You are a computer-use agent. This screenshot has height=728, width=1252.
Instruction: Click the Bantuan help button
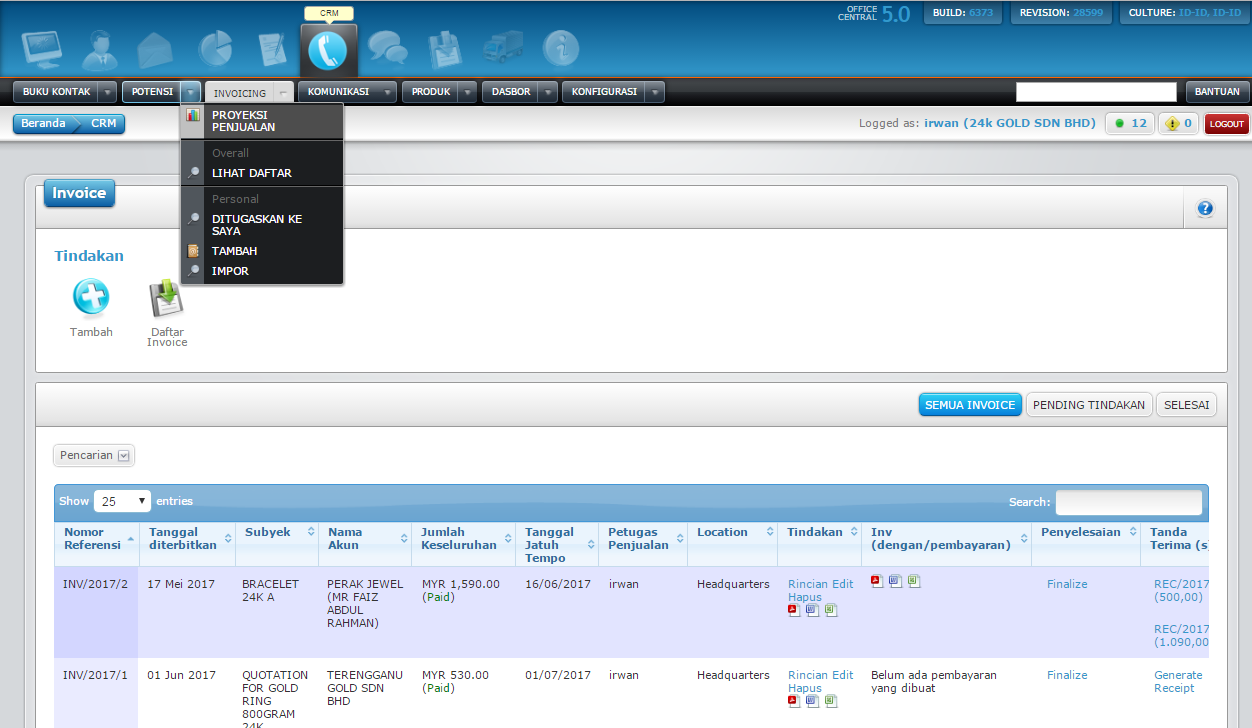[x=1218, y=92]
